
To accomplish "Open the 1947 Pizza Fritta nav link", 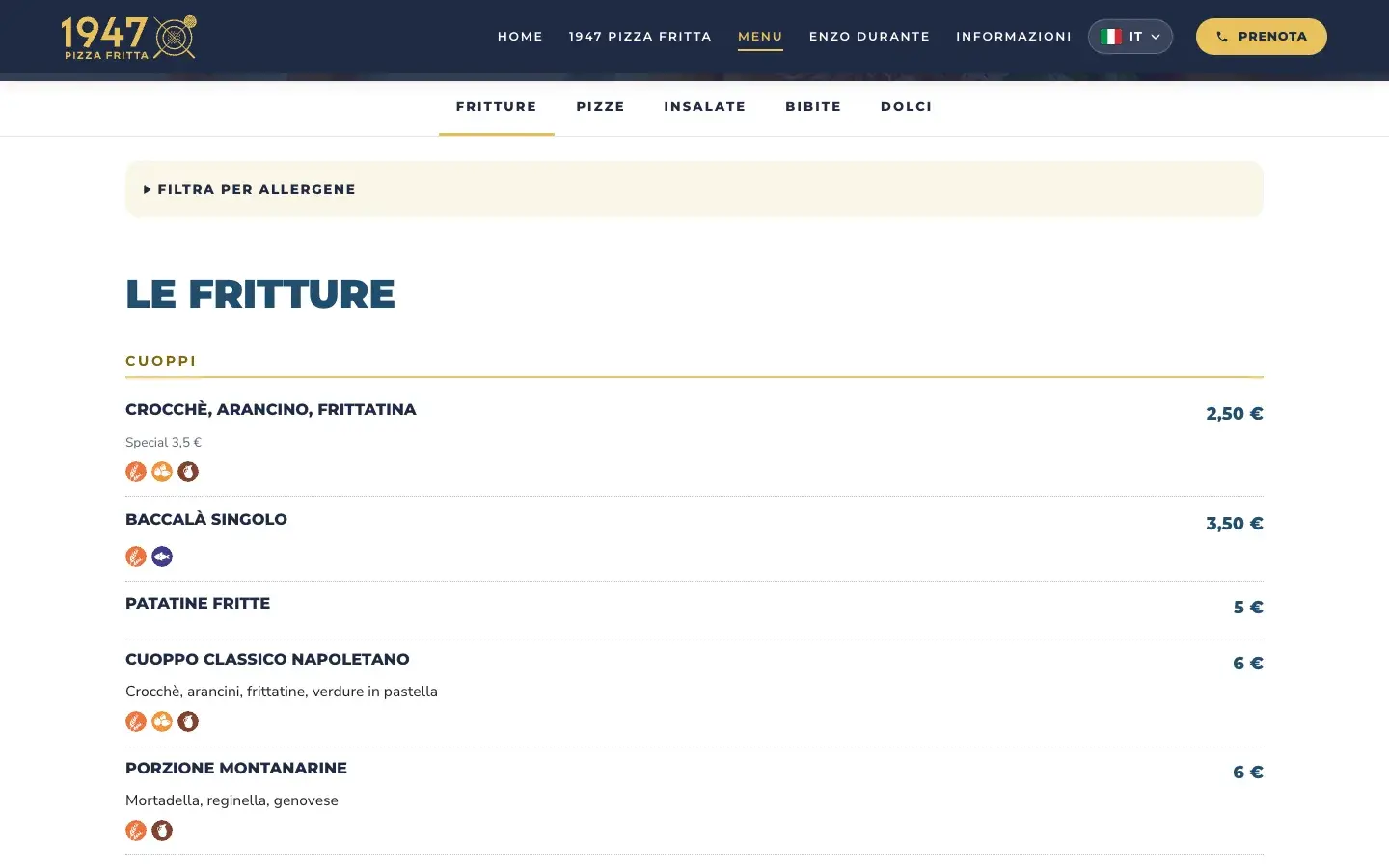I will [x=640, y=37].
